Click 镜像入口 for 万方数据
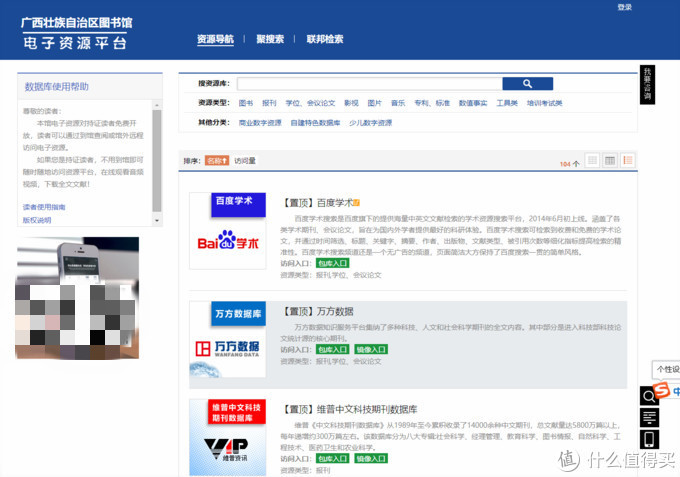Image resolution: width=680 pixels, height=477 pixels. point(371,350)
